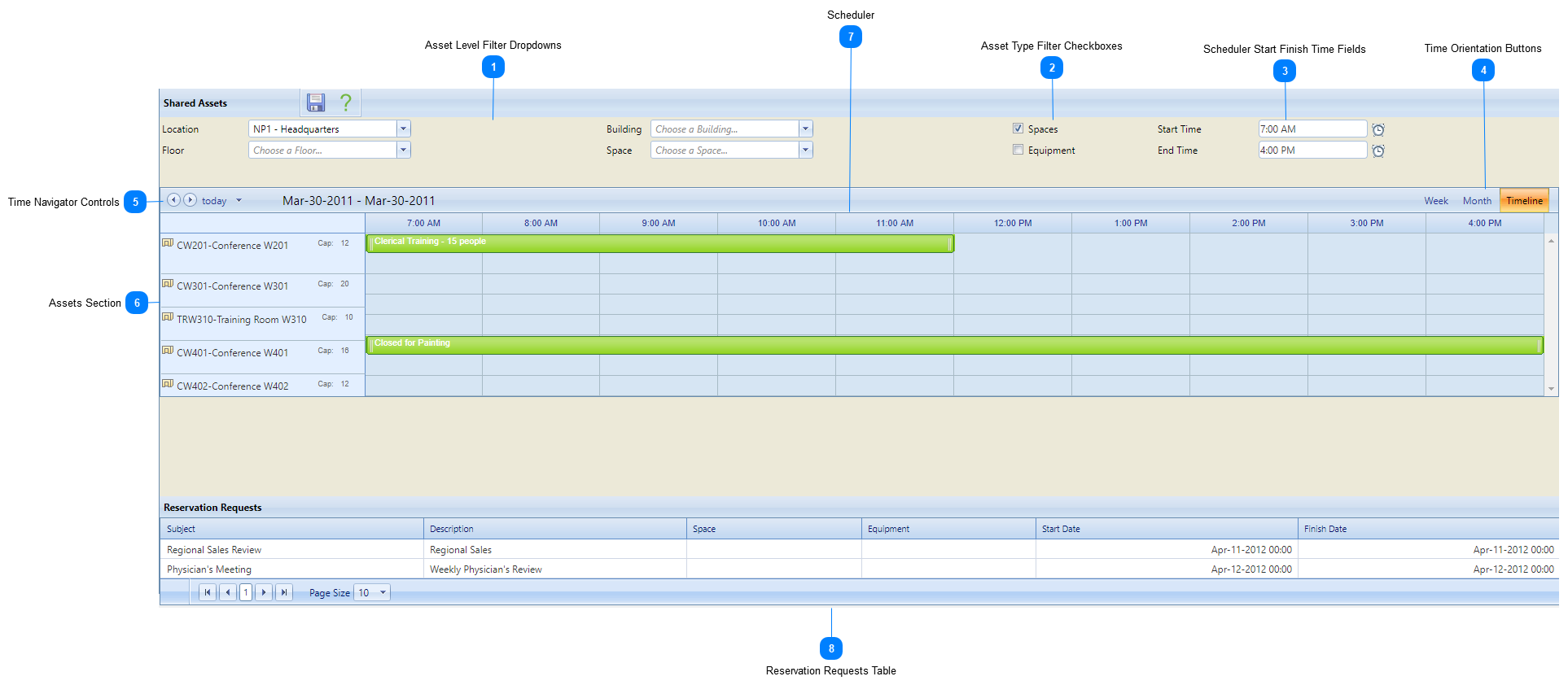Click the CW201-Conference W201 asset name
Viewport: 1568px width, 685px height.
pos(232,246)
